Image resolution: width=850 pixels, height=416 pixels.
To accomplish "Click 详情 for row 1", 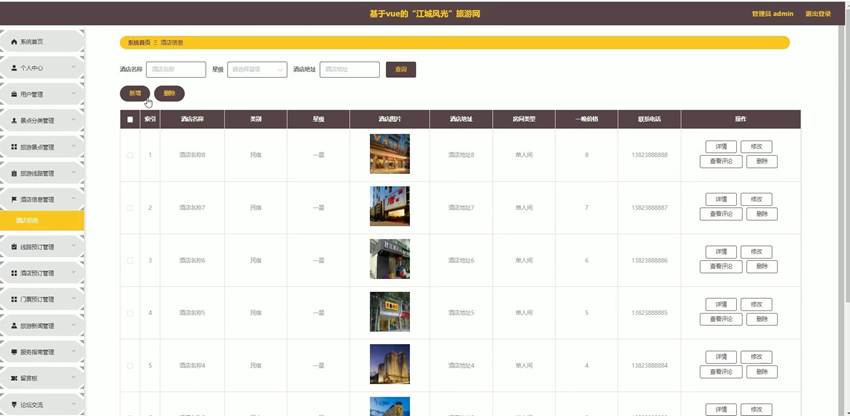I will (721, 146).
